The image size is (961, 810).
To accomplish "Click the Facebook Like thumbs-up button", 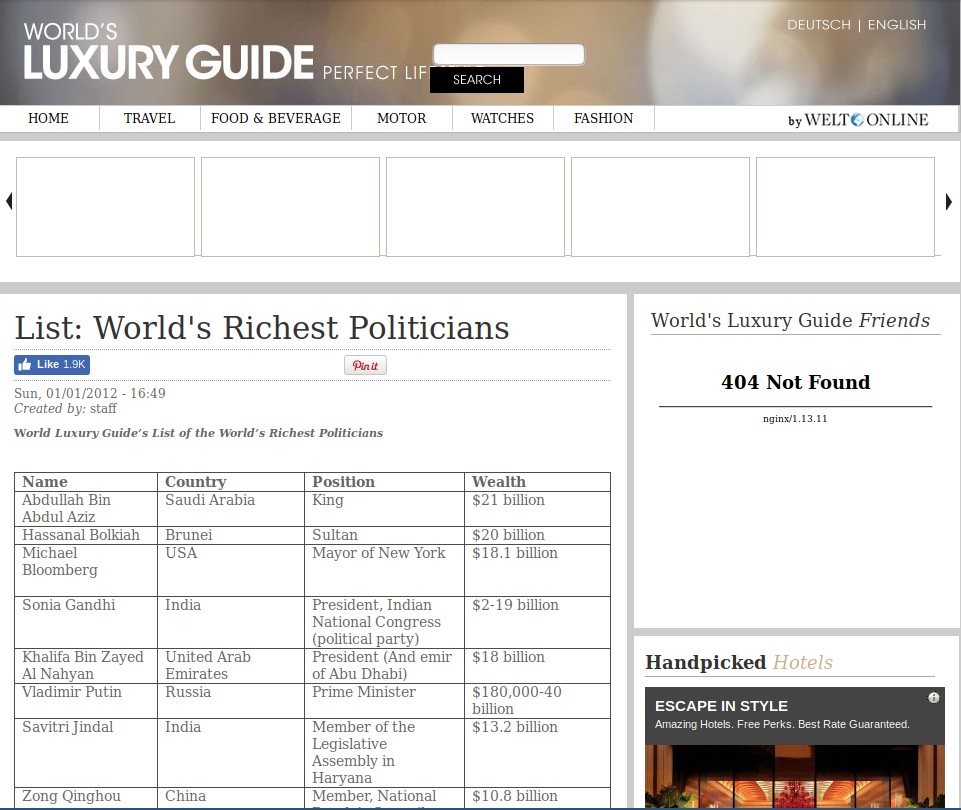I will 52,365.
